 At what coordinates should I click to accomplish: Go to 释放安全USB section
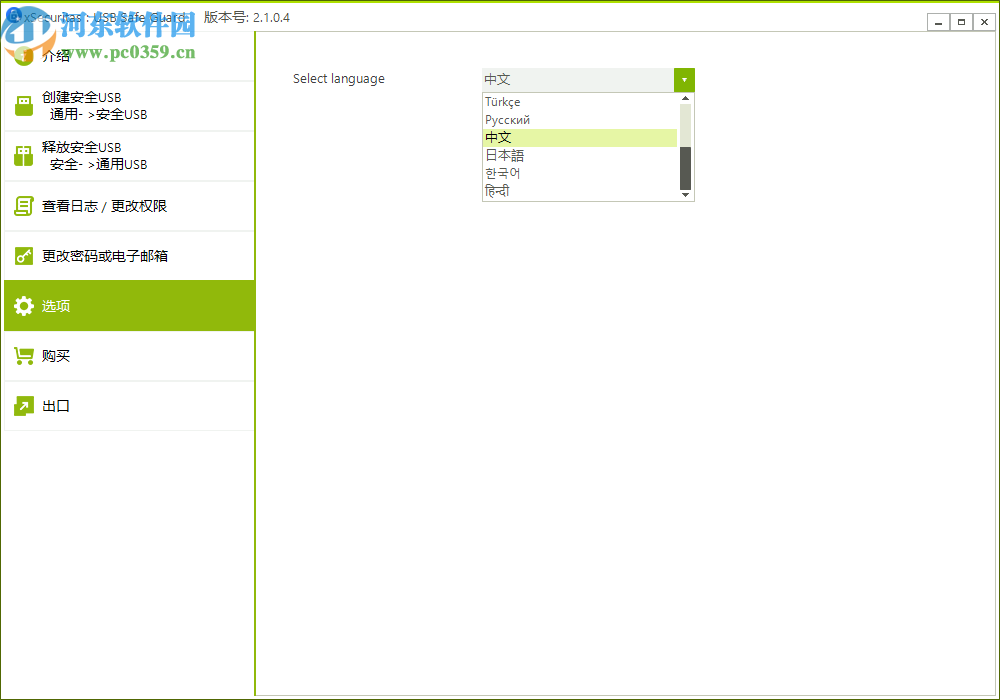click(x=129, y=156)
